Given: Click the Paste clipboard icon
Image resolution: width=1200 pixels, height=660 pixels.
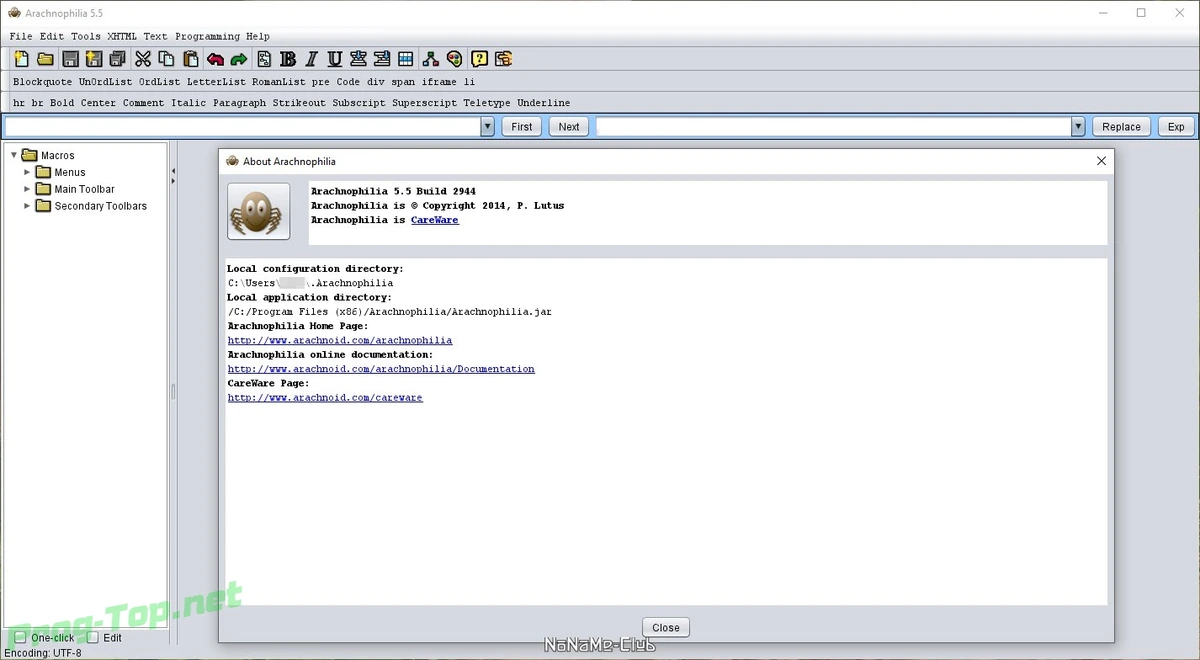Looking at the screenshot, I should [191, 59].
